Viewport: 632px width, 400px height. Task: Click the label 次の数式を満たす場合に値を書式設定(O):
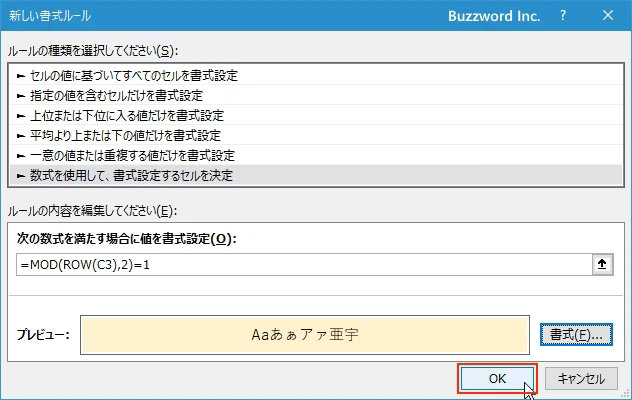127,239
